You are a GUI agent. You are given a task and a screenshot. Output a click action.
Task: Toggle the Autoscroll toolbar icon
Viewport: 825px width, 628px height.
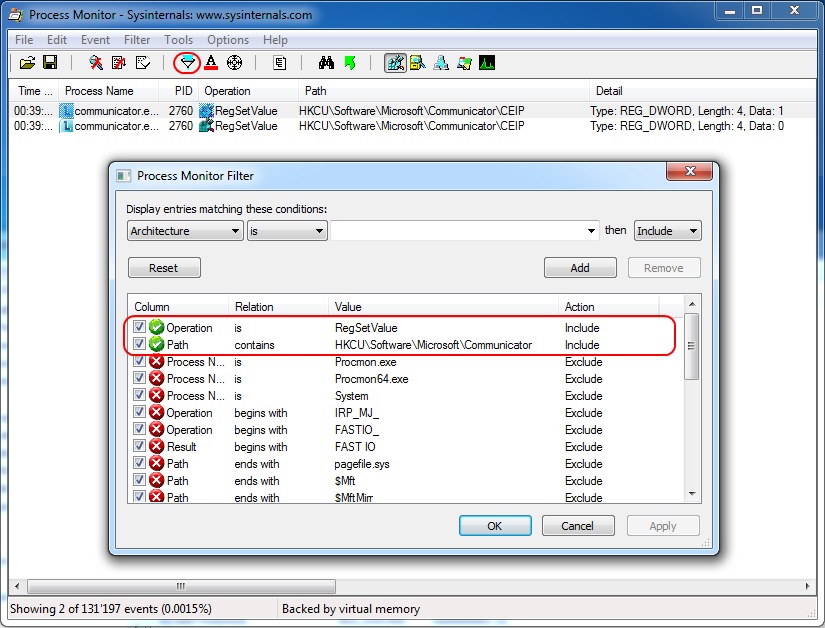click(x=119, y=63)
